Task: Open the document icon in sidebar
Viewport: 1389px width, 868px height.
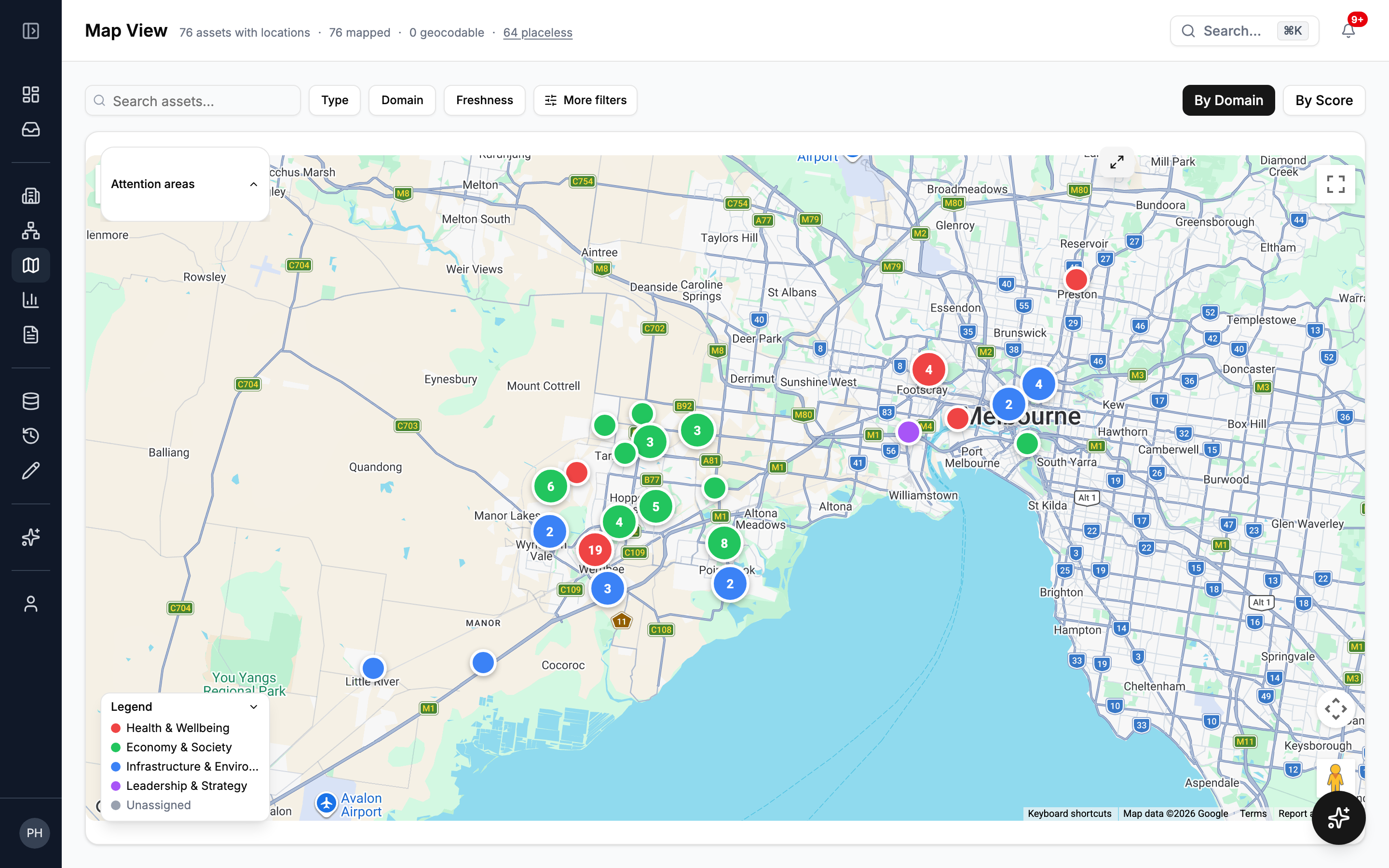Action: (30, 334)
